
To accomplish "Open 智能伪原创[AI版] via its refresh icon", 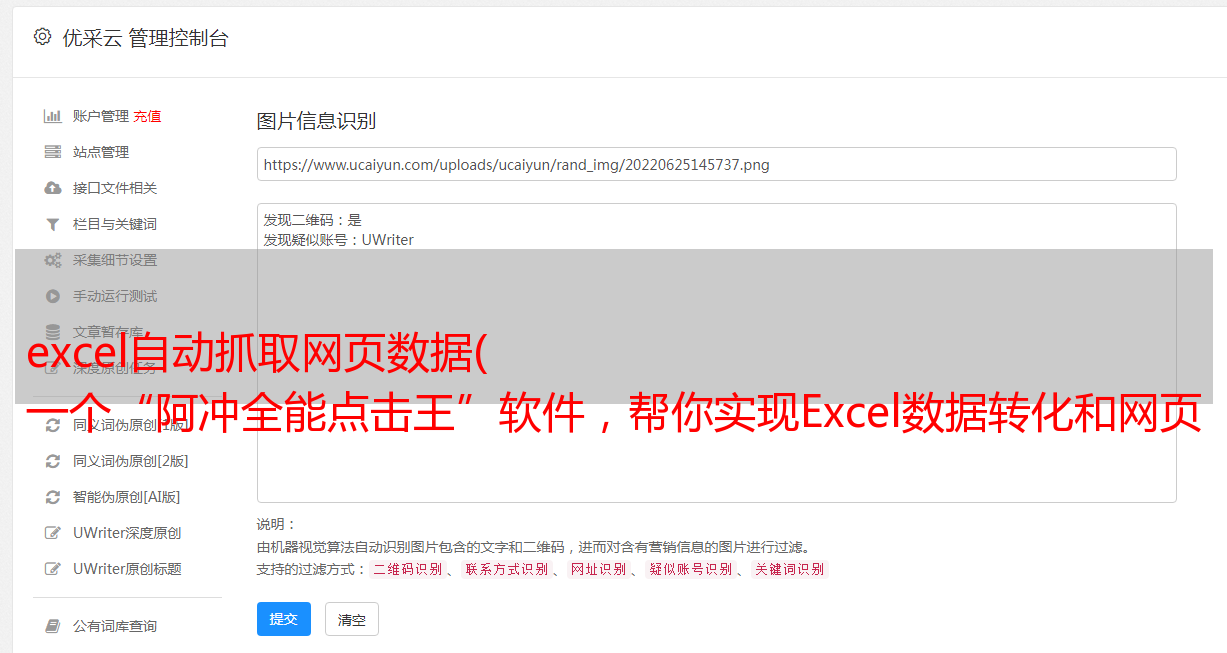I will [x=53, y=497].
